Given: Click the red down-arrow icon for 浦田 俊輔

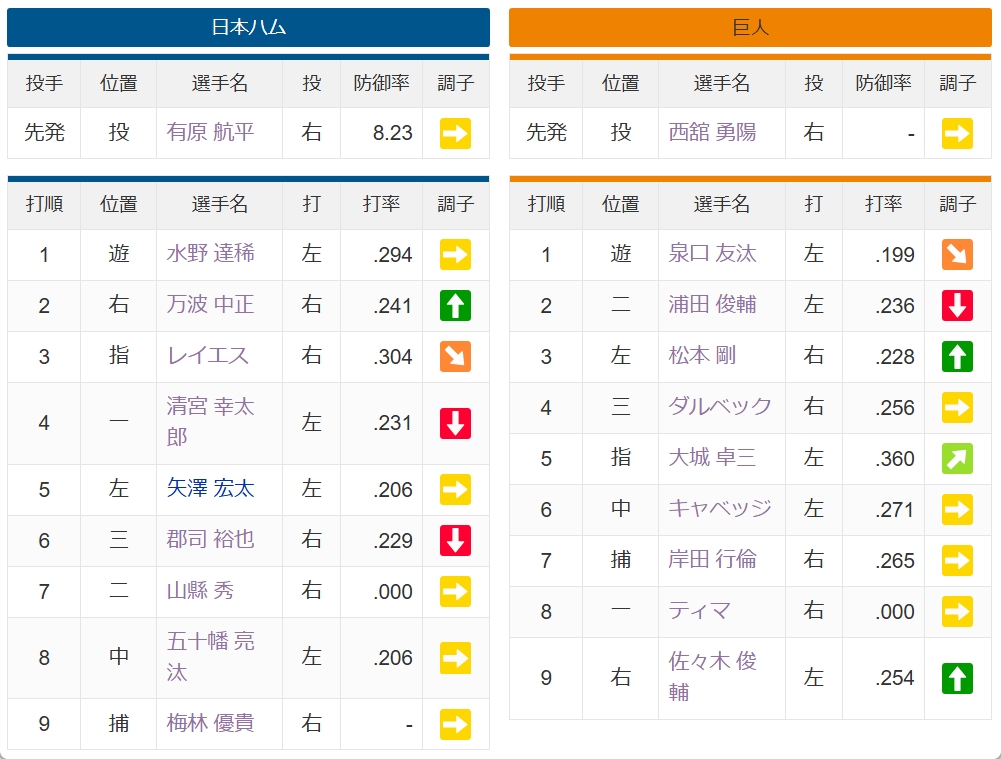Looking at the screenshot, I should pos(957,306).
